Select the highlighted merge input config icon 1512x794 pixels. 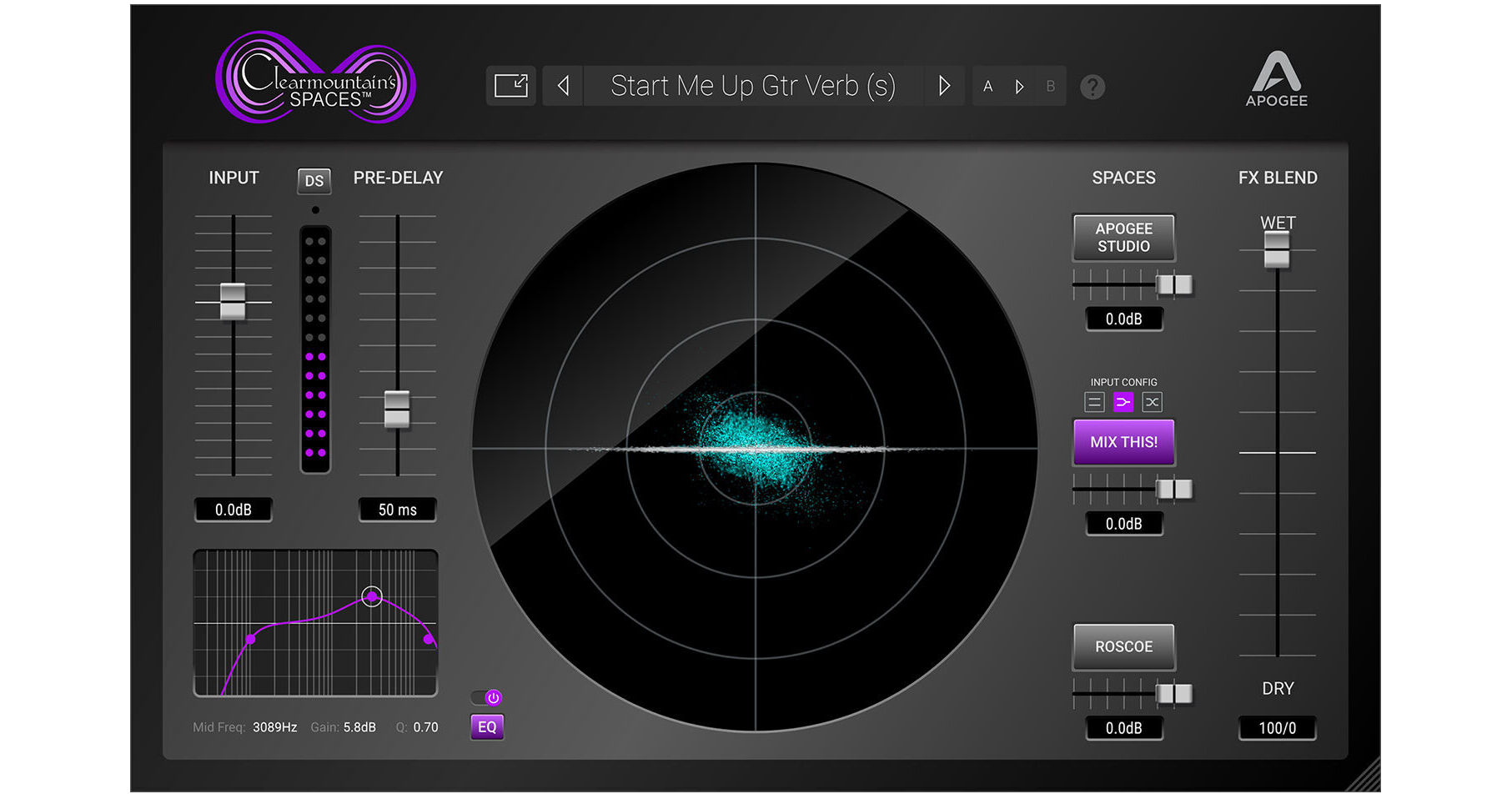click(1123, 402)
